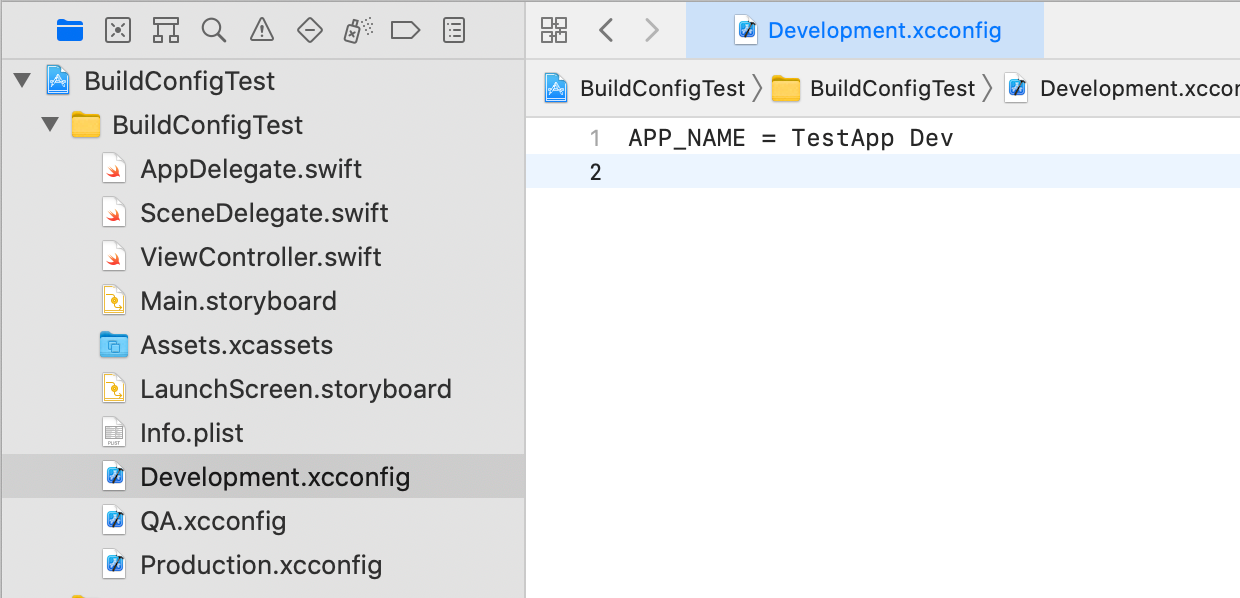Screen dimensions: 1240x598
Task: Switch to the Source Control navigator
Action: tap(118, 30)
